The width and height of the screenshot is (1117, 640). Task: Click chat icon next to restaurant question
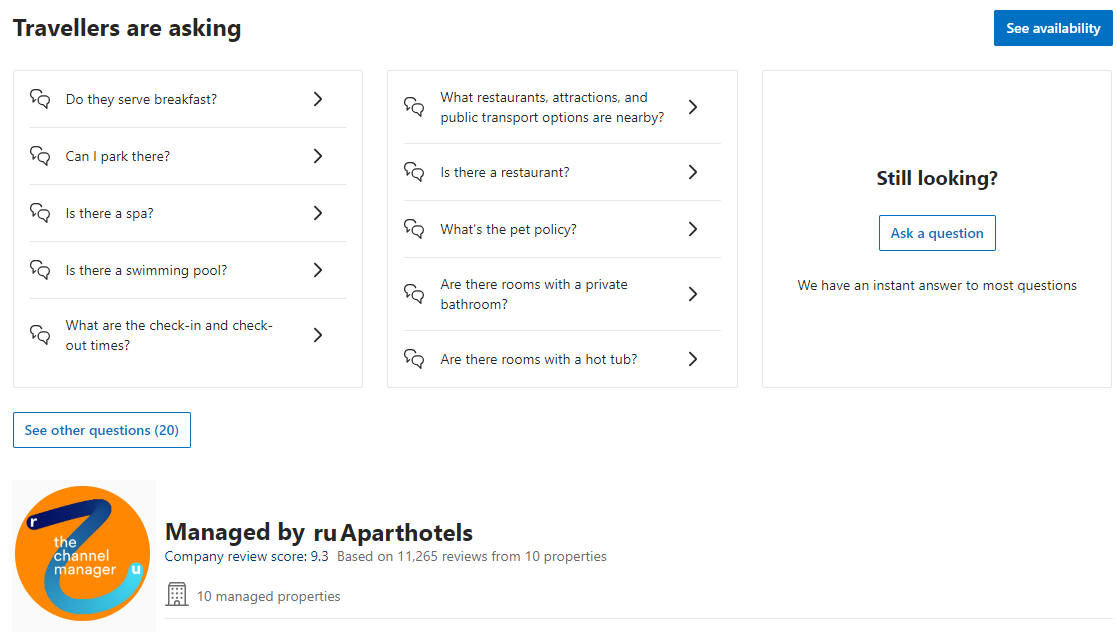pyautogui.click(x=414, y=172)
